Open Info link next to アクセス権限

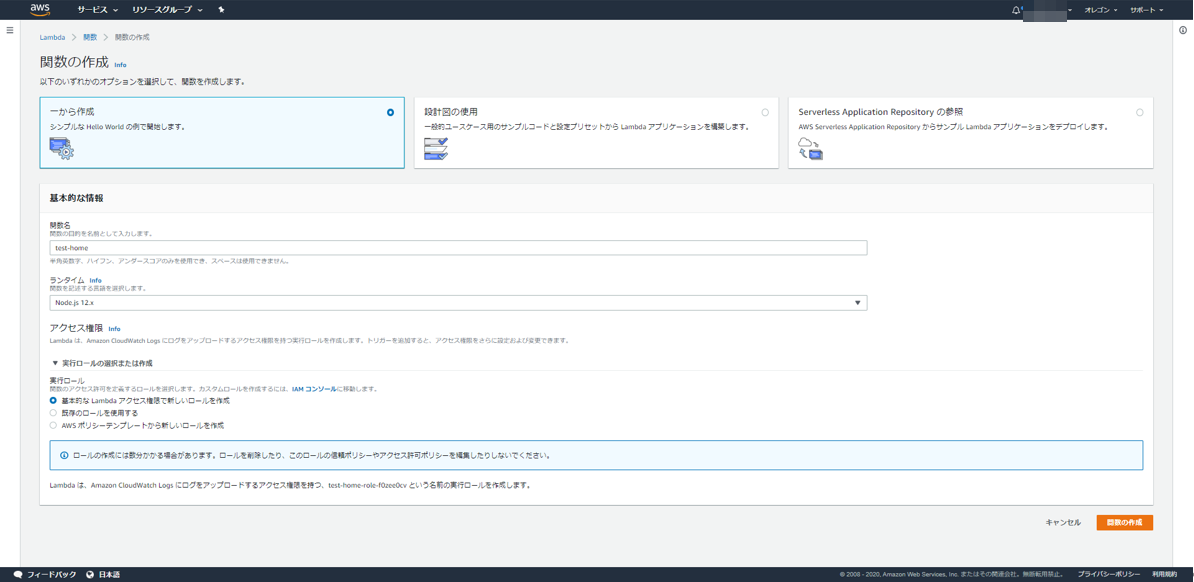tap(114, 329)
